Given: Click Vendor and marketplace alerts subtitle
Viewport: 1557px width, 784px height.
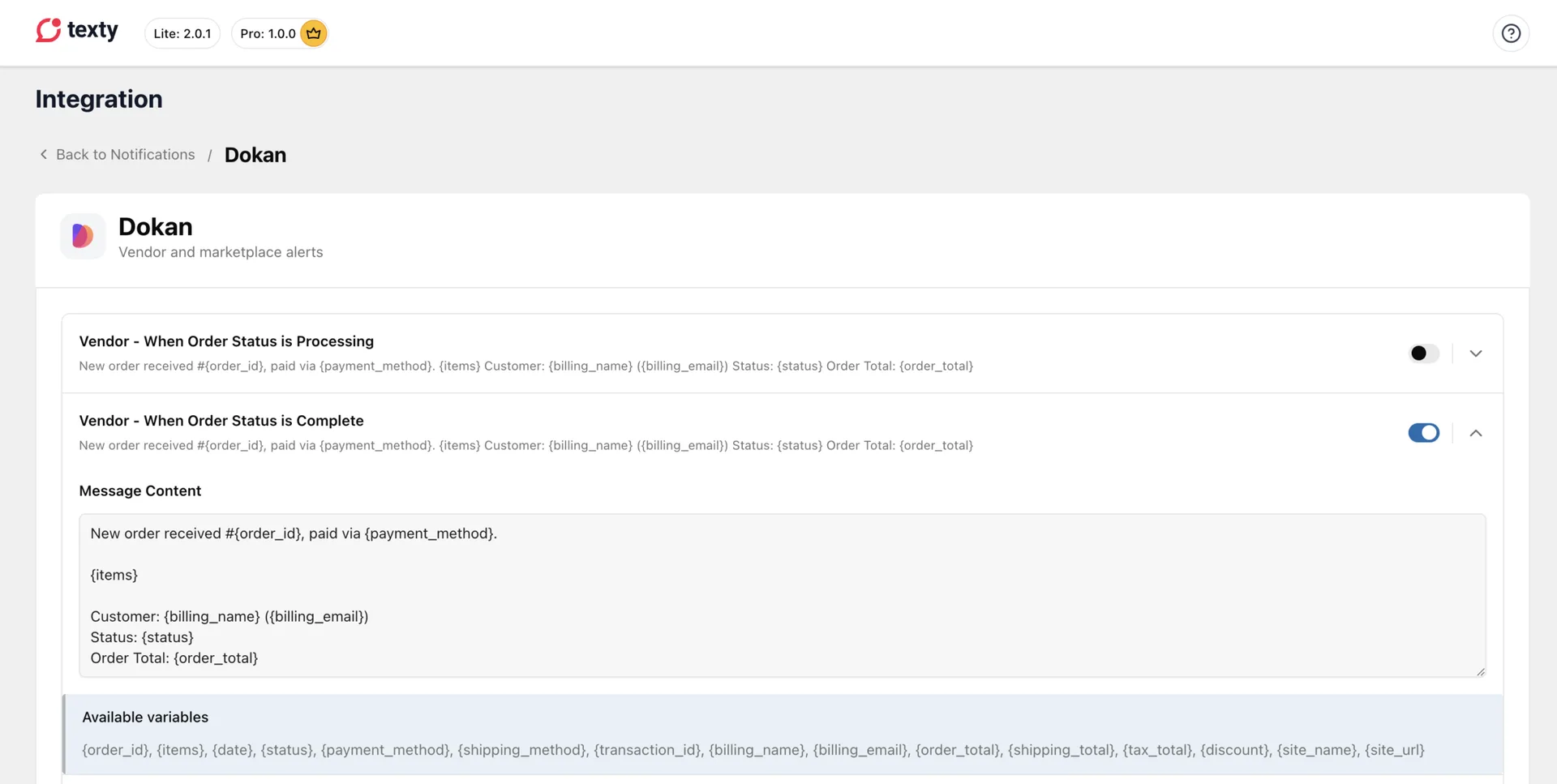Looking at the screenshot, I should pyautogui.click(x=221, y=252).
